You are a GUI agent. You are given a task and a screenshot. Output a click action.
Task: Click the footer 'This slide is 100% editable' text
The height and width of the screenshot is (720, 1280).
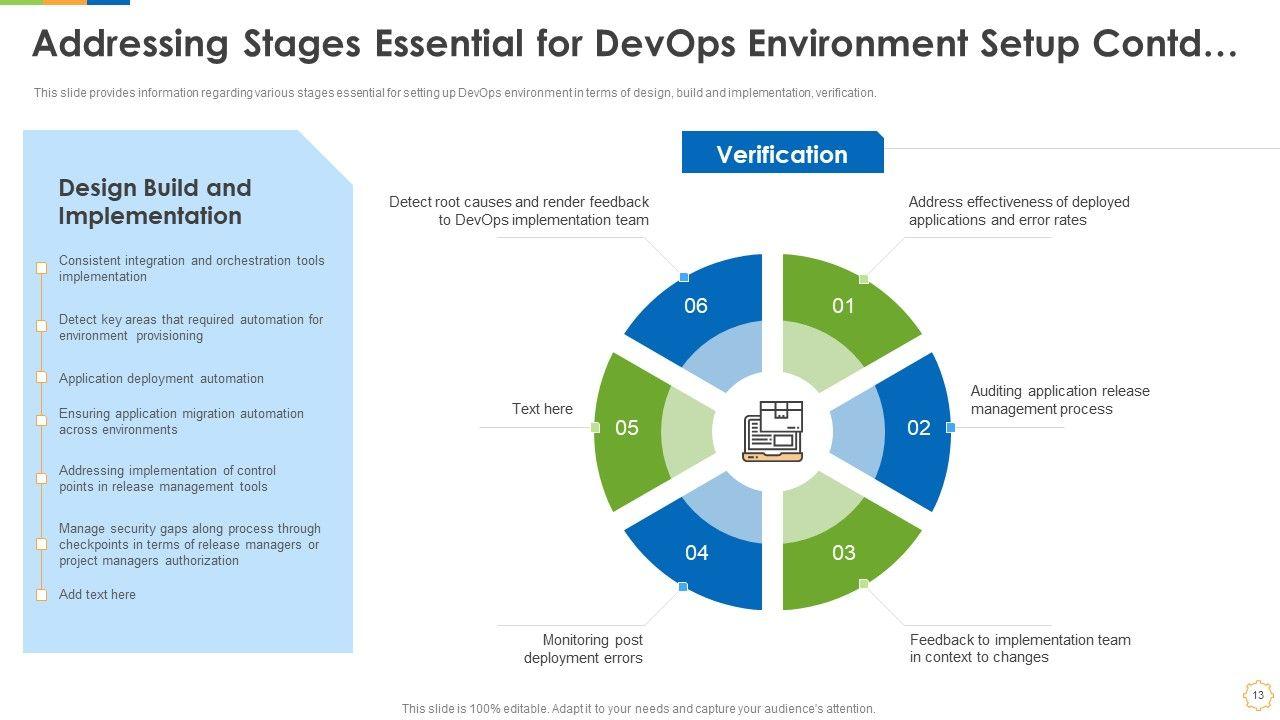[x=639, y=708]
